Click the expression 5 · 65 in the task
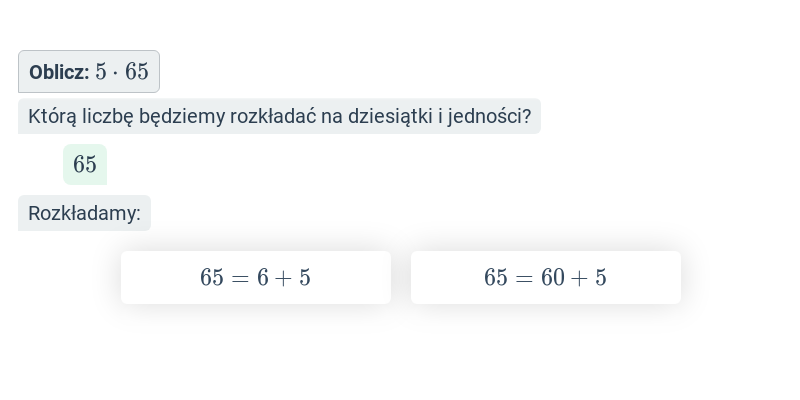The image size is (800, 400). click(x=122, y=72)
